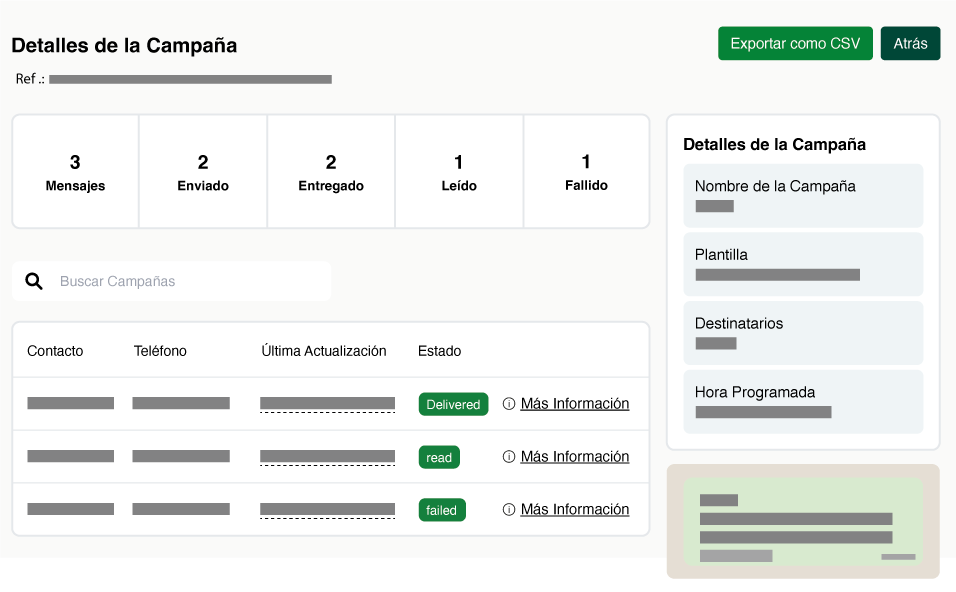
Task: Select the 1 Leído stat card
Action: coord(459,171)
